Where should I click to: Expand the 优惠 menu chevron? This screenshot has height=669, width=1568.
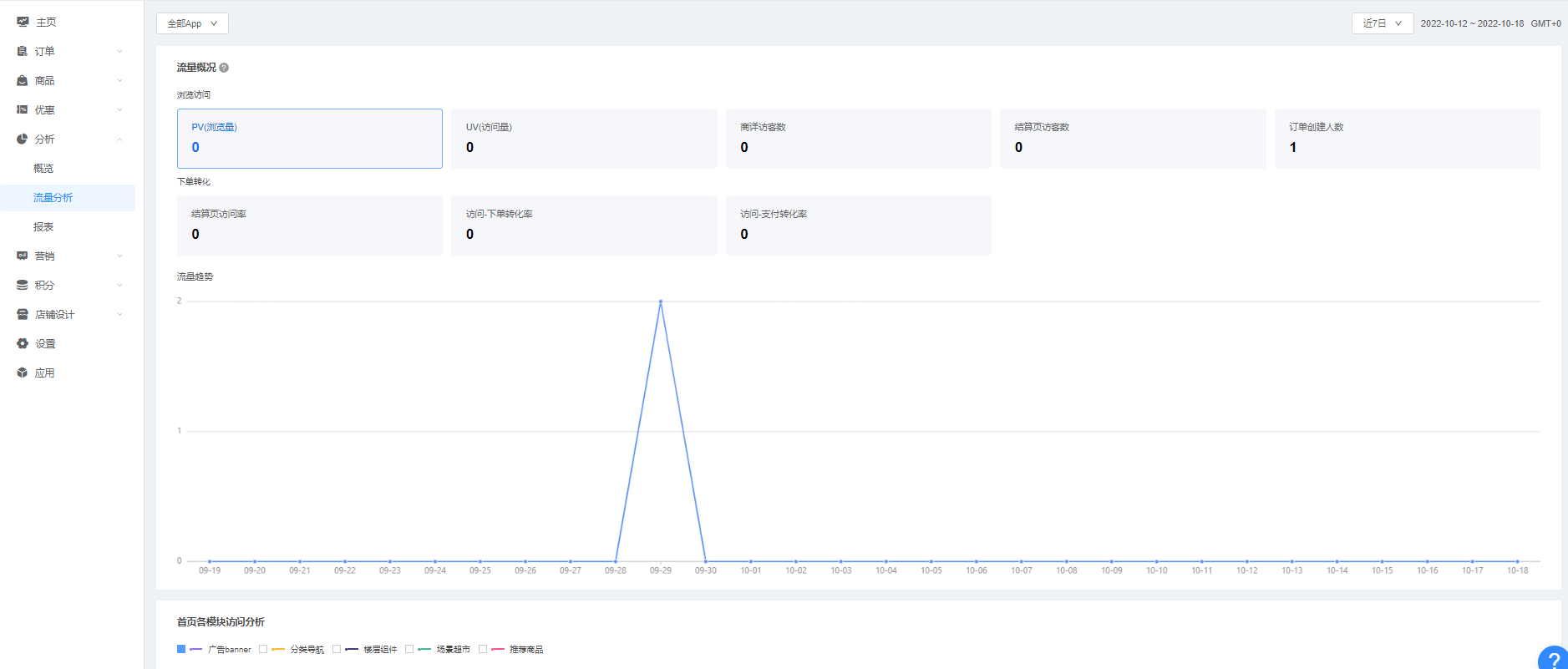point(119,110)
